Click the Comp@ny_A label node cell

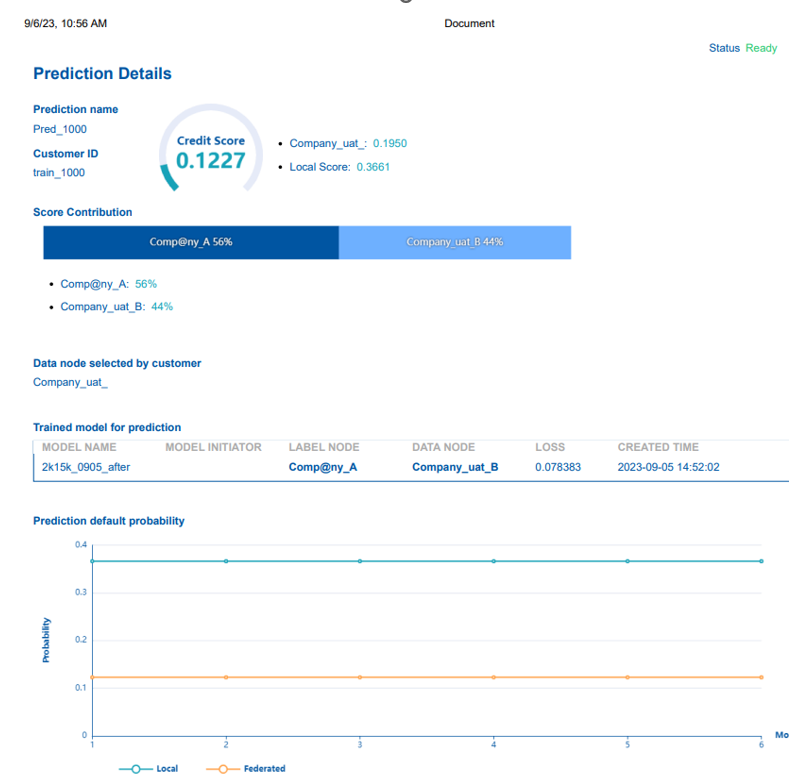tap(322, 467)
